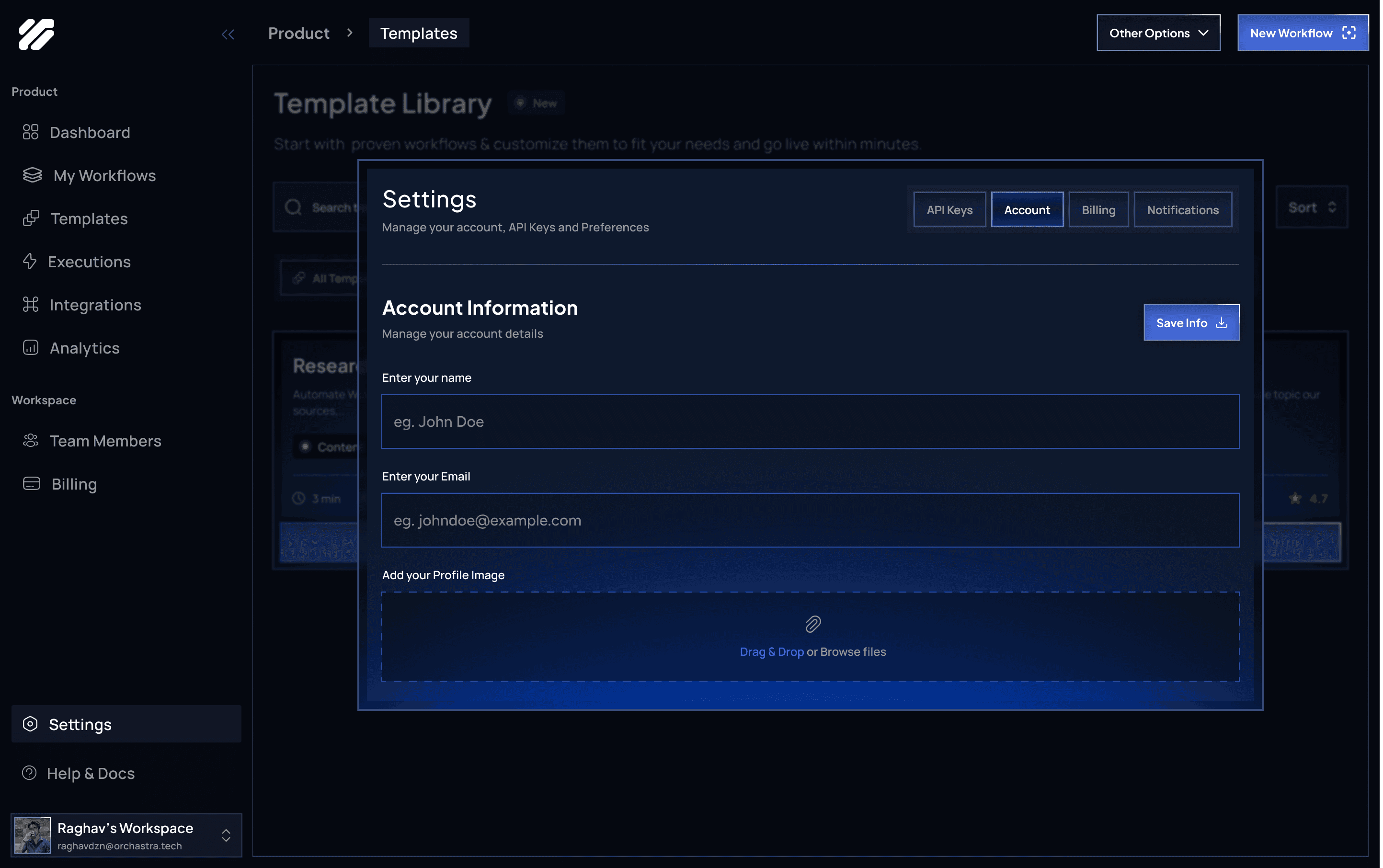Click the Integrations command icon
Viewport: 1383px width, 868px height.
pos(31,304)
